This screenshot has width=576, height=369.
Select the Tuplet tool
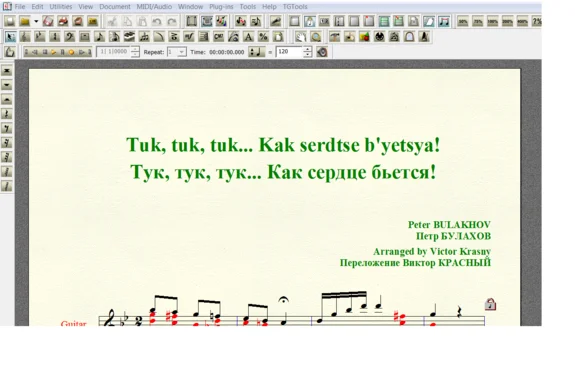[144, 37]
